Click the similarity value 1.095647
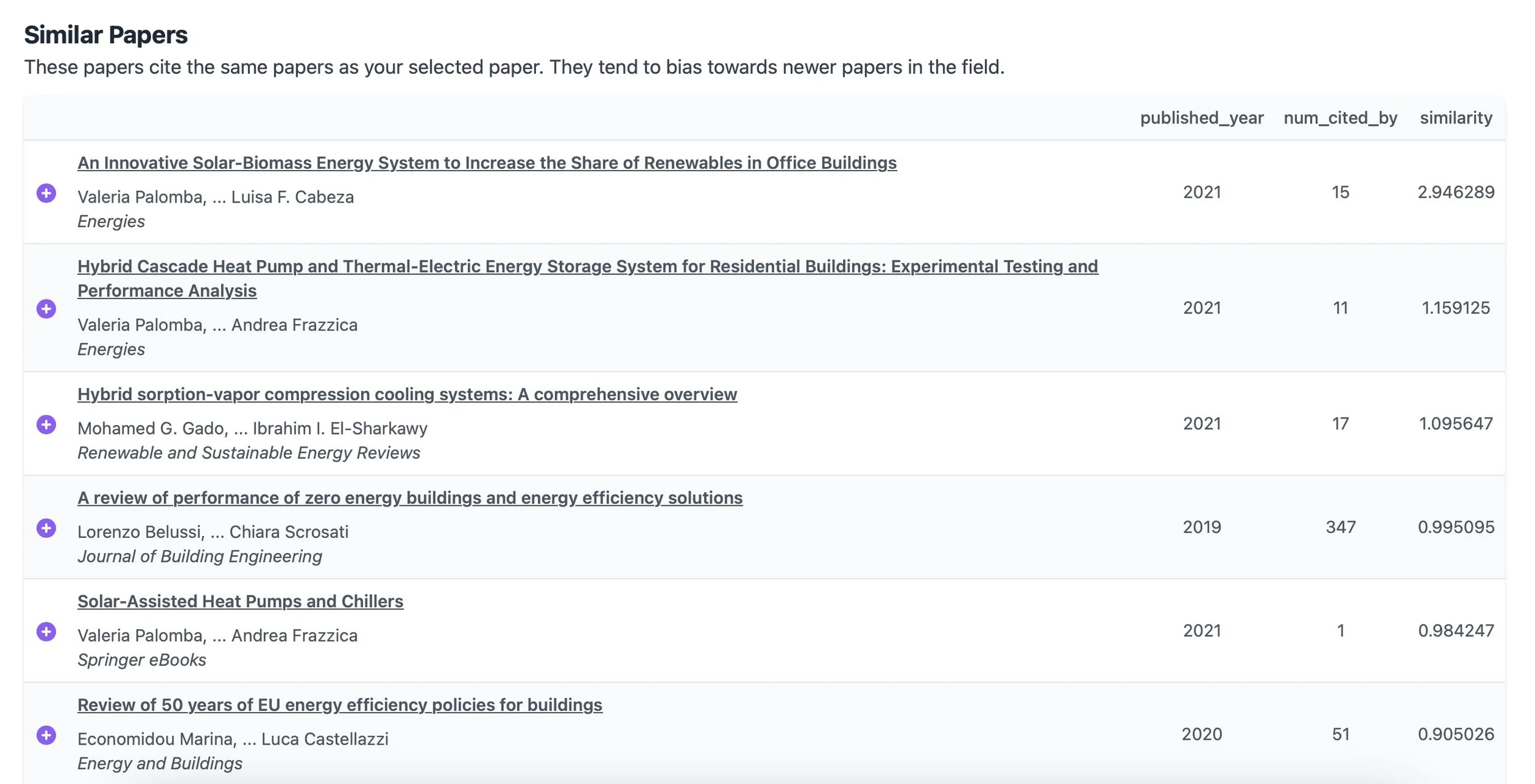Image resolution: width=1535 pixels, height=784 pixels. [x=1456, y=424]
